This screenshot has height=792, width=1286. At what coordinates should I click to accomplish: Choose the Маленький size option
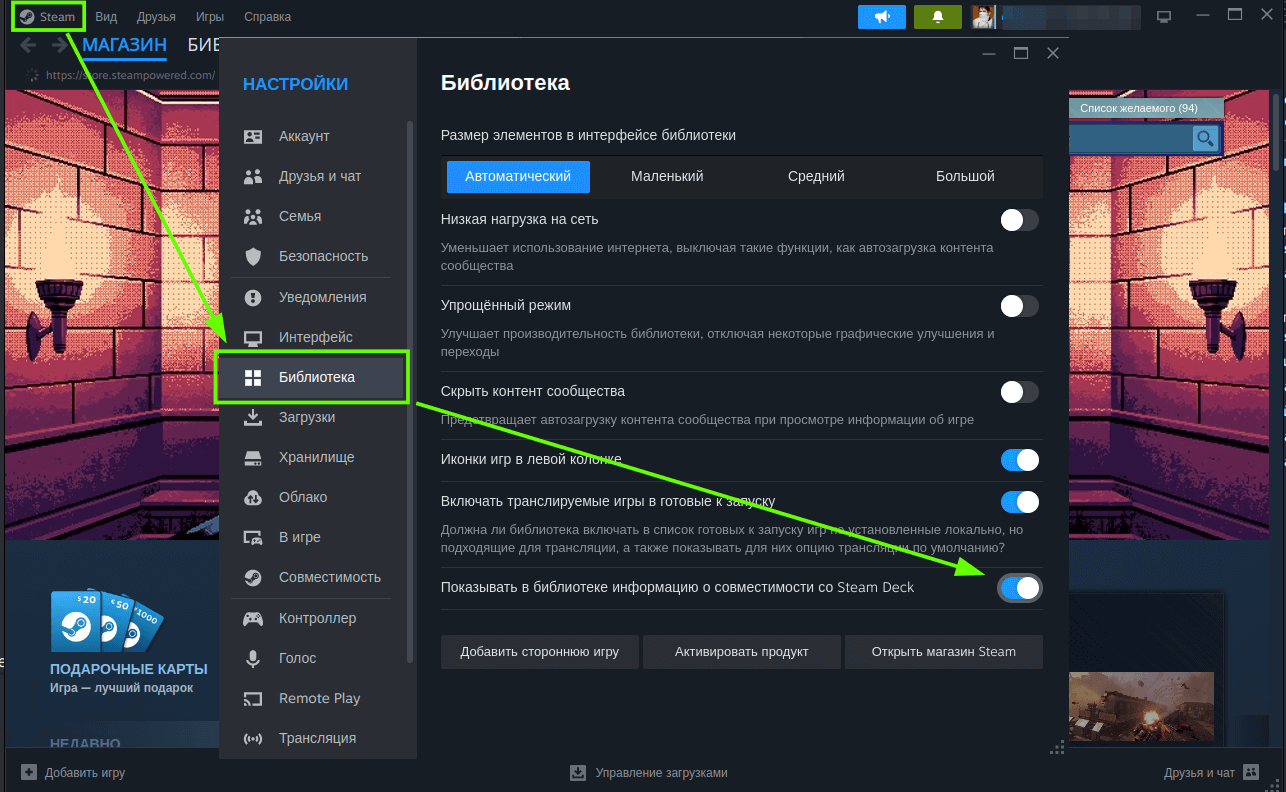[x=667, y=176]
